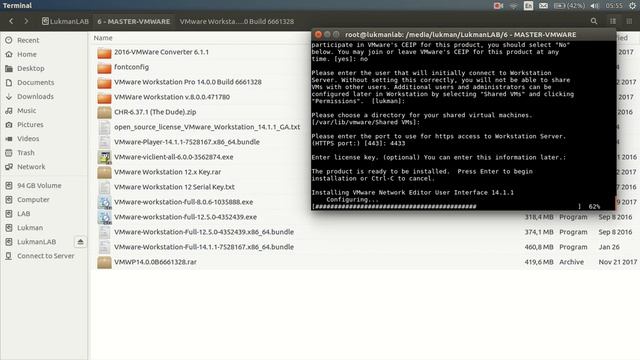Click the terminal window title bar
Screen dimensions: 640x360
pyautogui.click(x=463, y=35)
